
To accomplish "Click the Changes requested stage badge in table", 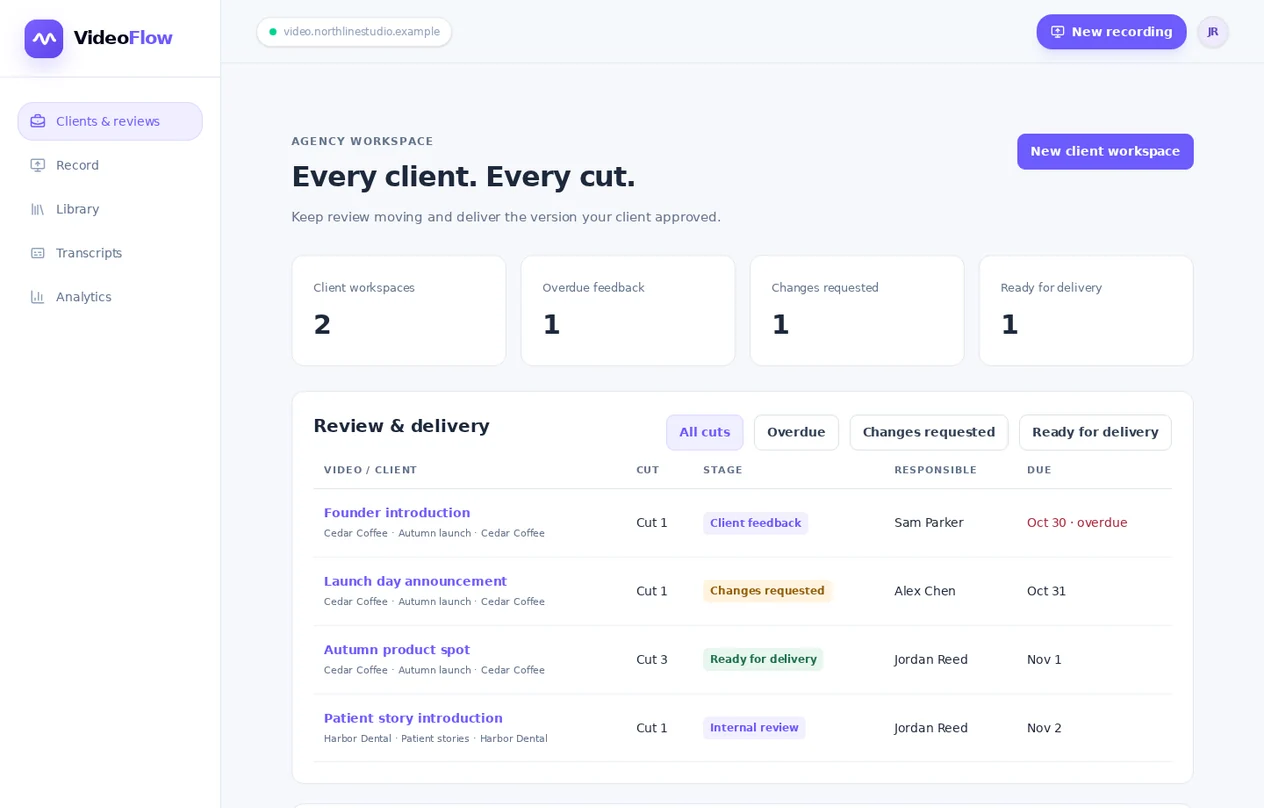I will click(x=767, y=591).
